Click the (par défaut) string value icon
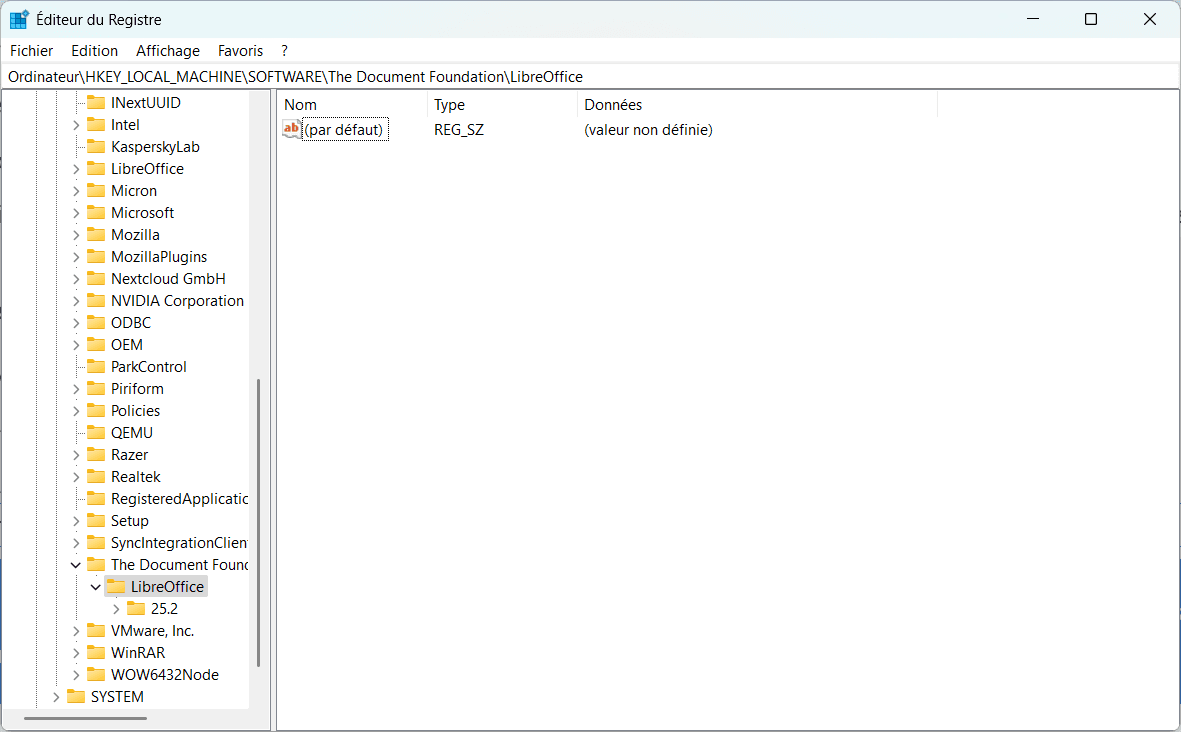The image size is (1181, 732). coord(291,130)
